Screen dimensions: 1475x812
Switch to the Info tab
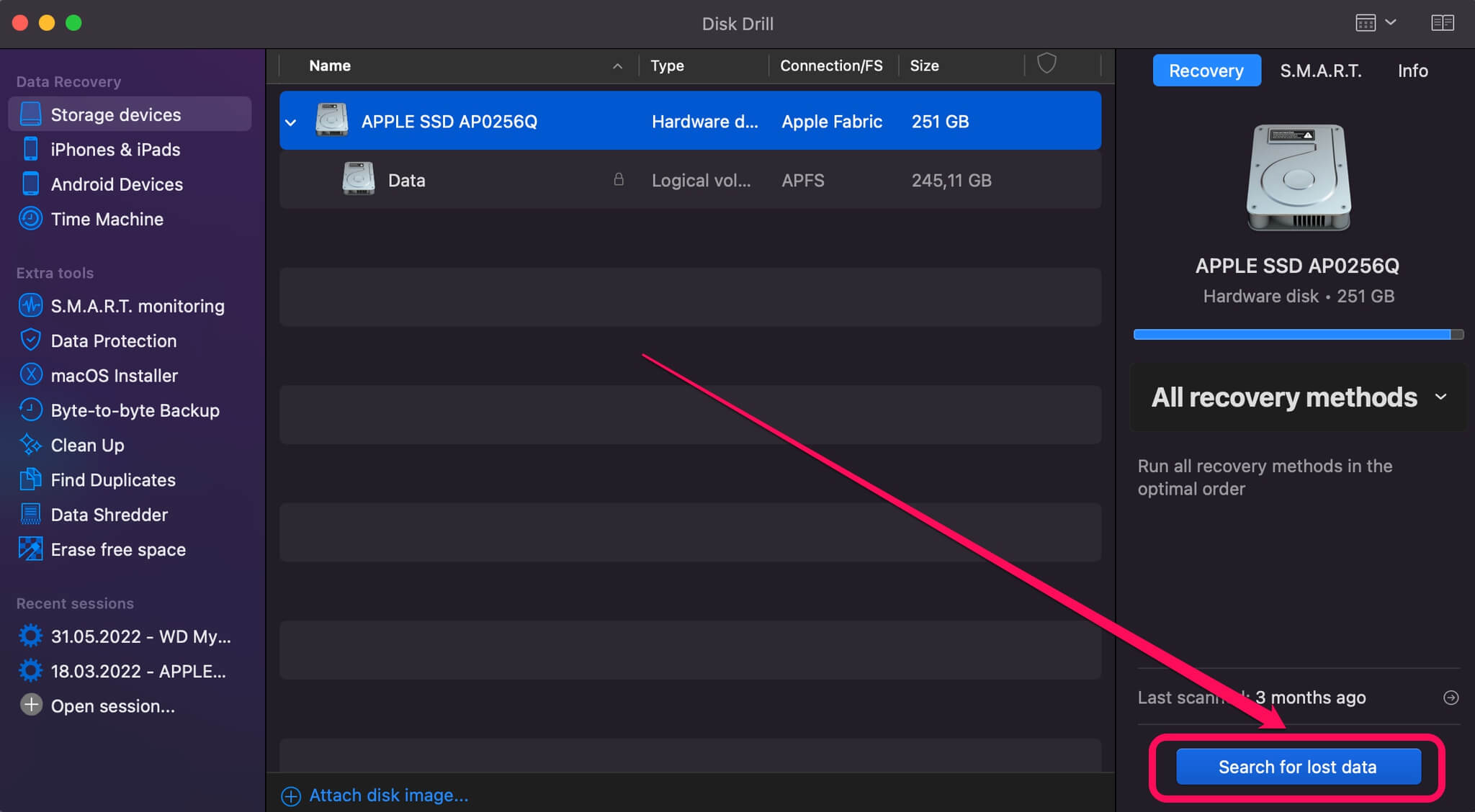[x=1413, y=71]
